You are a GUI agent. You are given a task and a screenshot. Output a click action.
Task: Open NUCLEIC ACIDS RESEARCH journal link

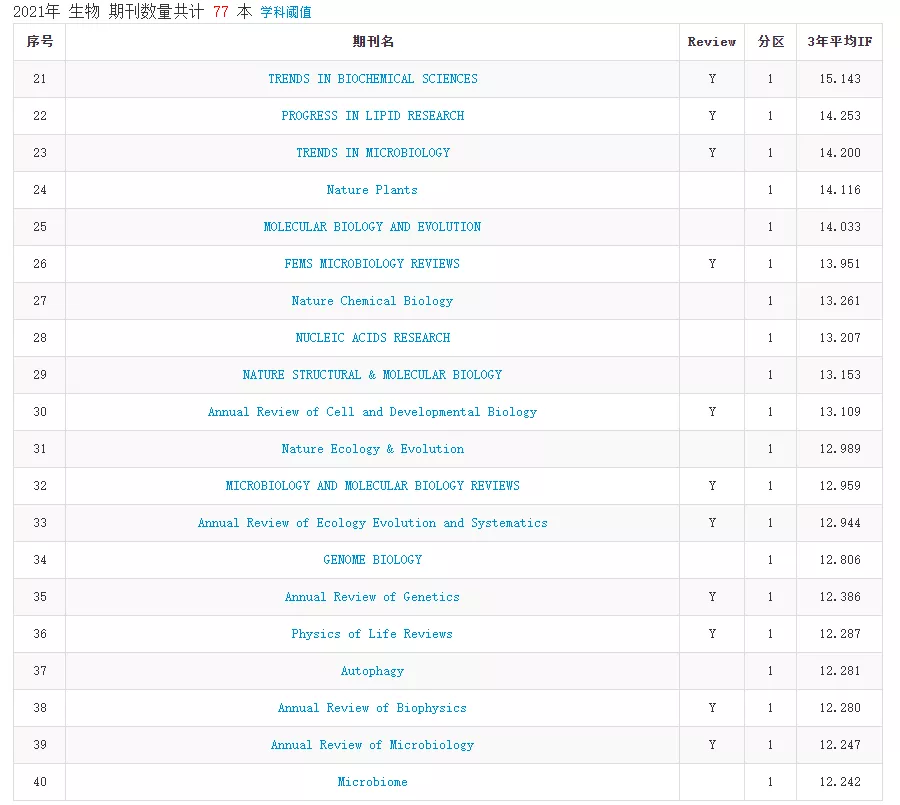372,338
